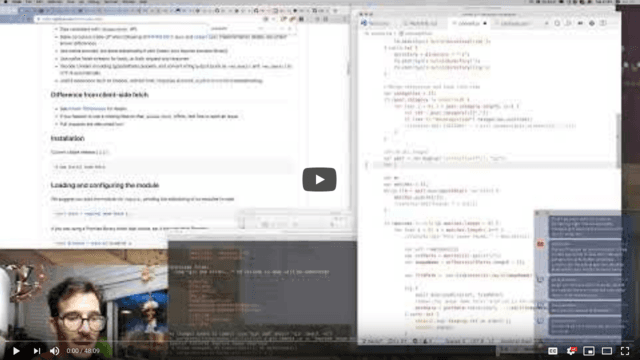The height and width of the screenshot is (360, 640).
Task: Switch to theater mode
Action: click(x=607, y=351)
